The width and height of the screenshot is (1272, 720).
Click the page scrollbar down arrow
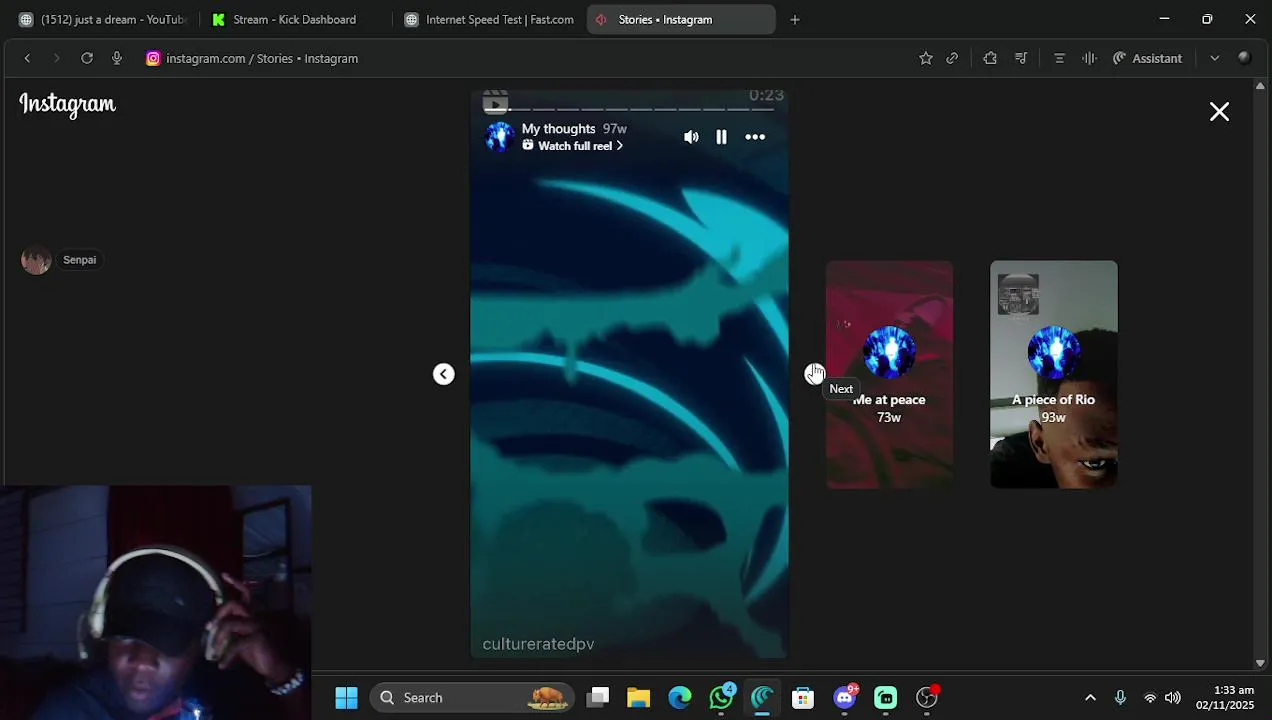pos(1260,663)
